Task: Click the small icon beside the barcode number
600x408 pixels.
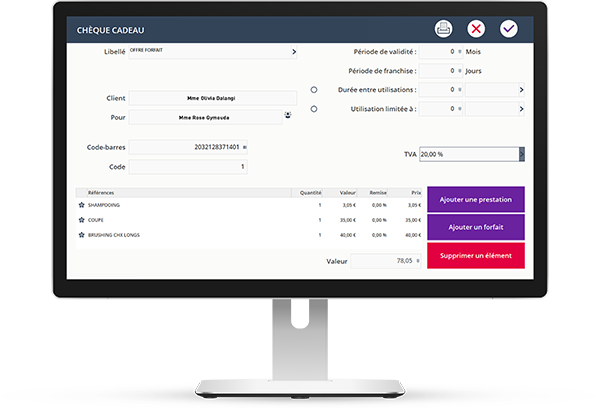Action: click(245, 147)
